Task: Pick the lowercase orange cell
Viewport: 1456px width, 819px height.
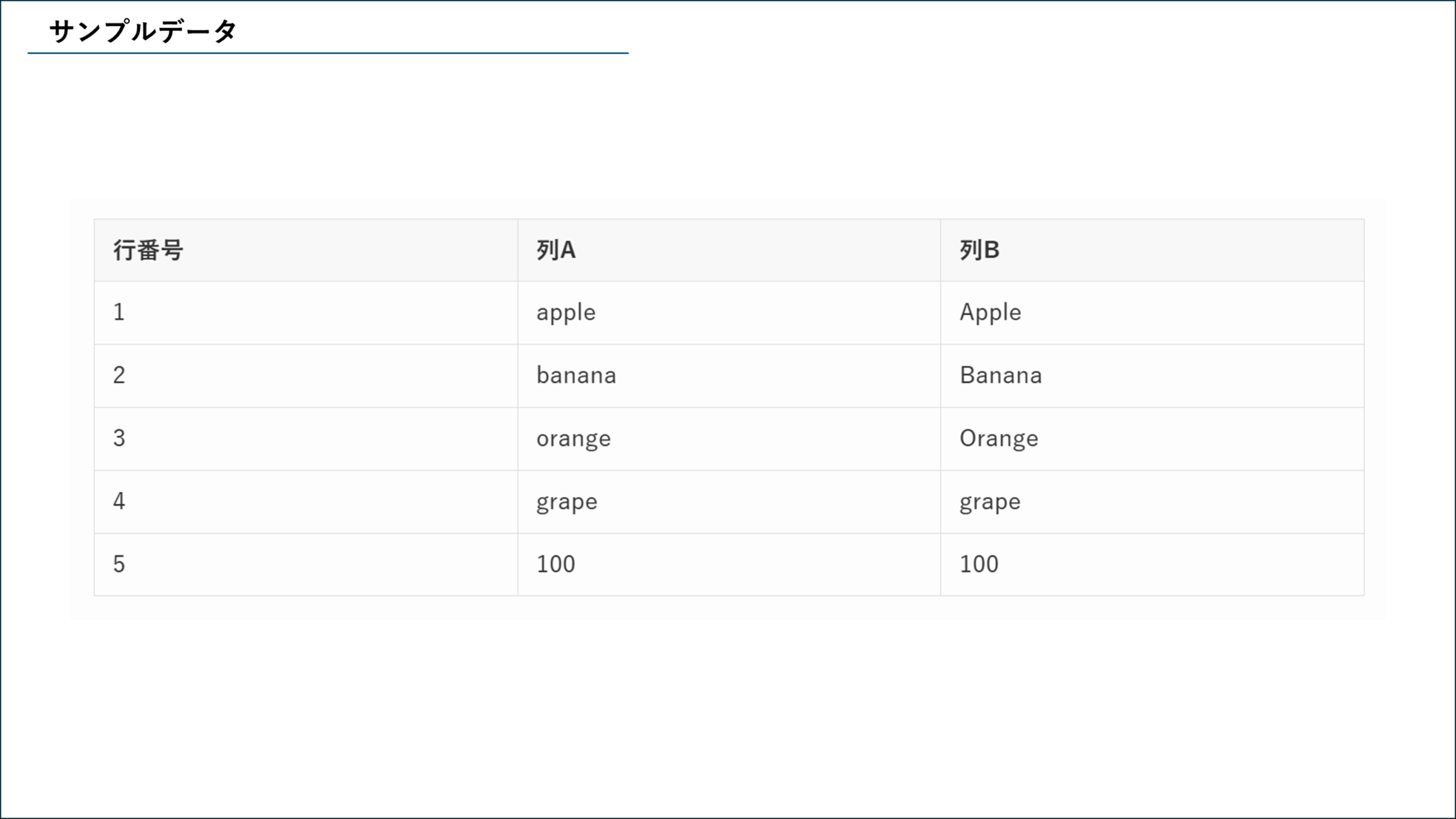Action: [x=573, y=438]
